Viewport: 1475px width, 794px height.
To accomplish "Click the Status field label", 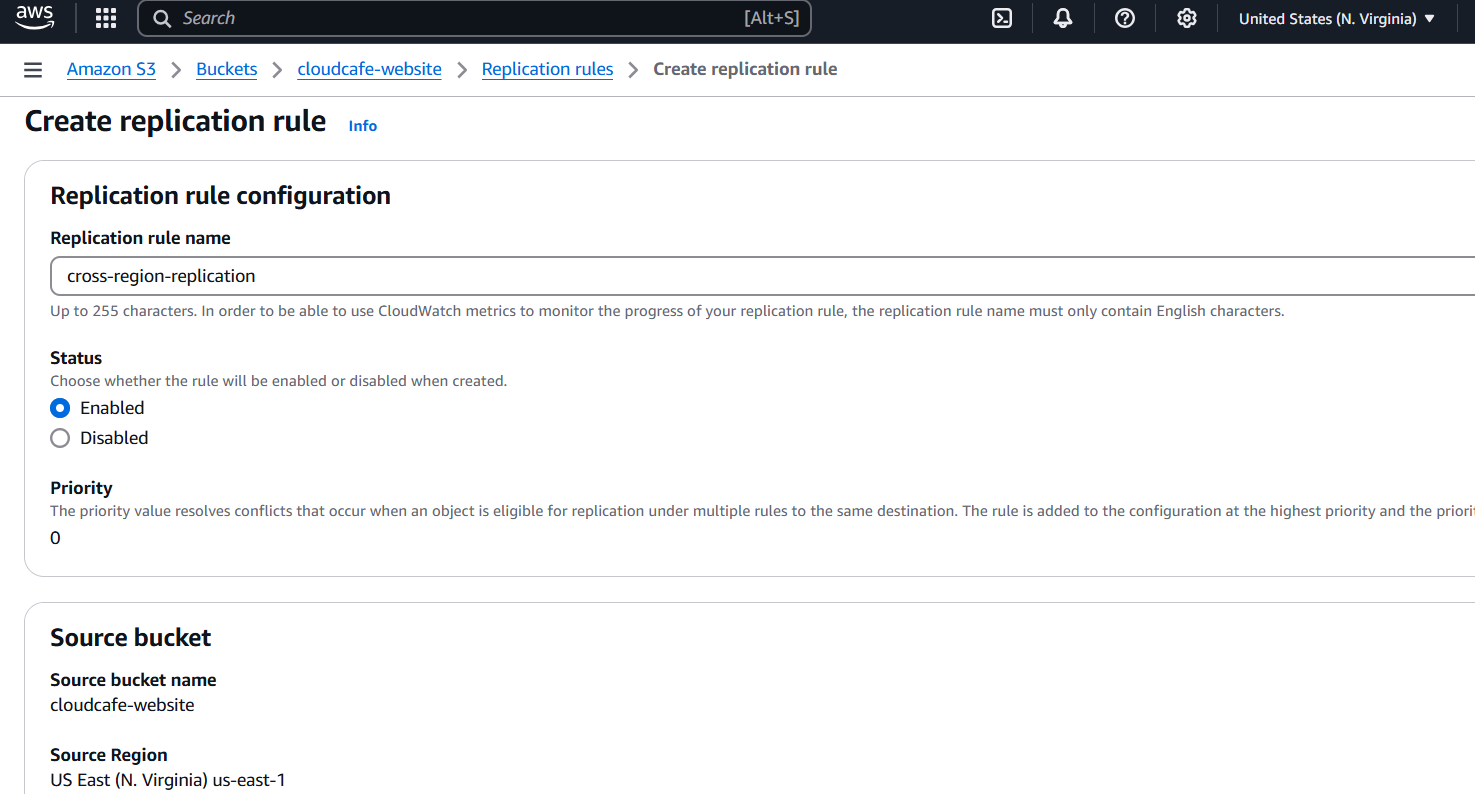I will point(76,358).
